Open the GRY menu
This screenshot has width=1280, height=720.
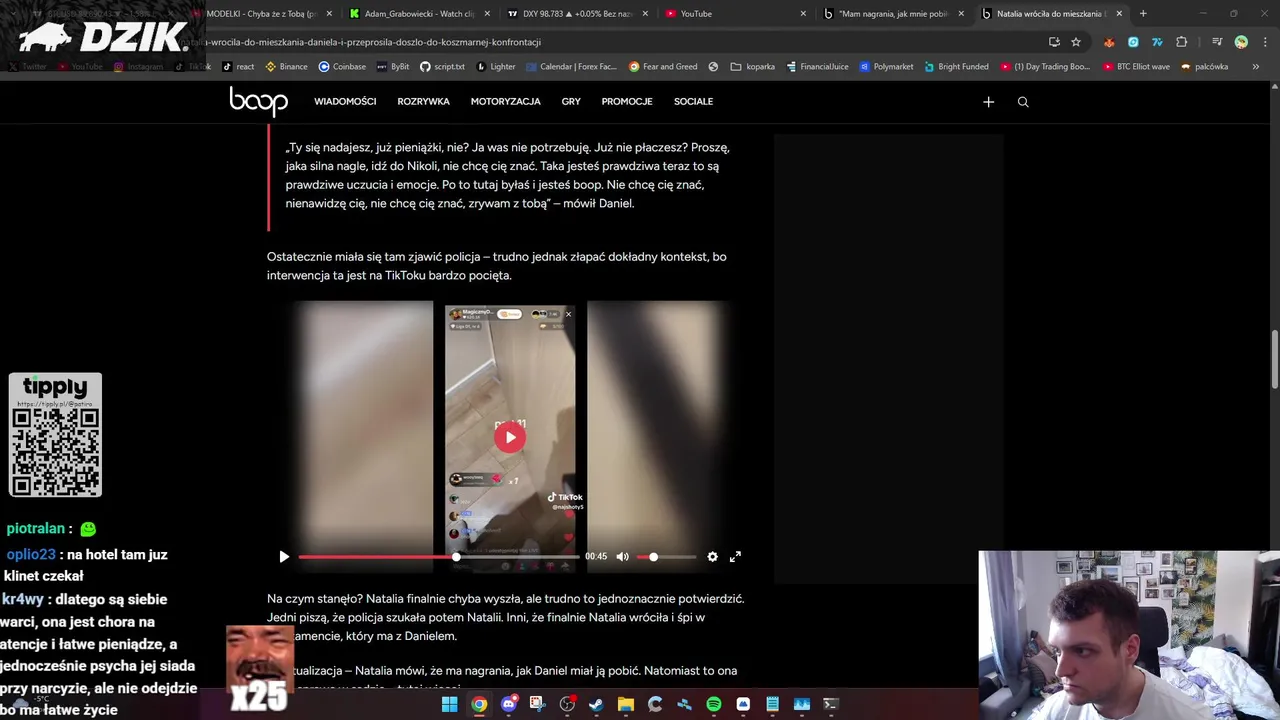pyautogui.click(x=571, y=102)
